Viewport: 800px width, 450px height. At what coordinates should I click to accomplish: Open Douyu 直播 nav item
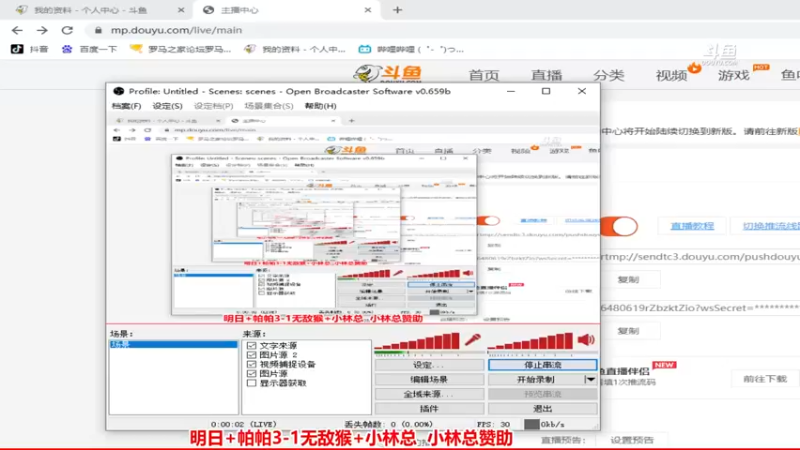(x=546, y=76)
